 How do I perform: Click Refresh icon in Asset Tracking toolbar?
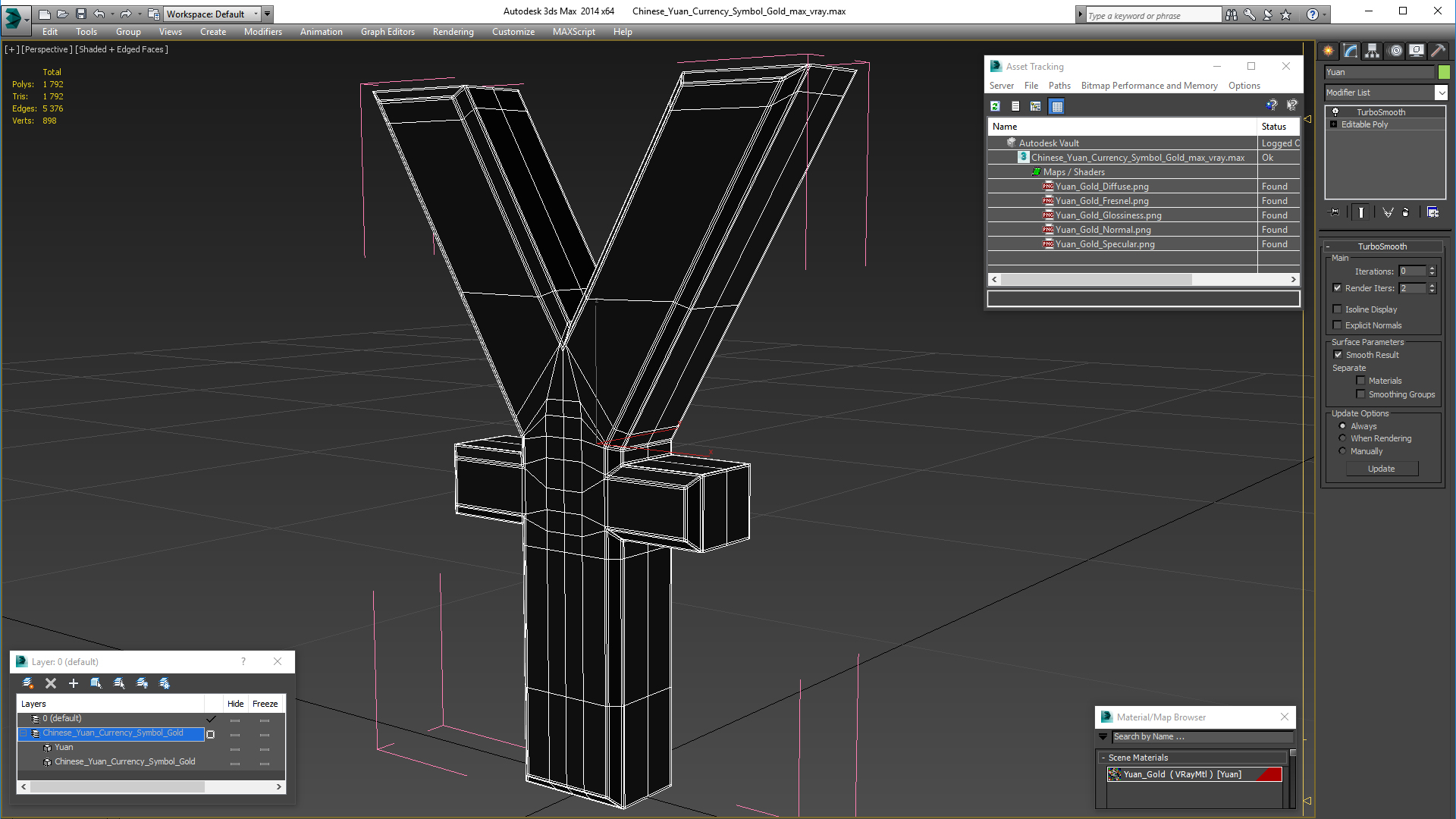[x=995, y=106]
